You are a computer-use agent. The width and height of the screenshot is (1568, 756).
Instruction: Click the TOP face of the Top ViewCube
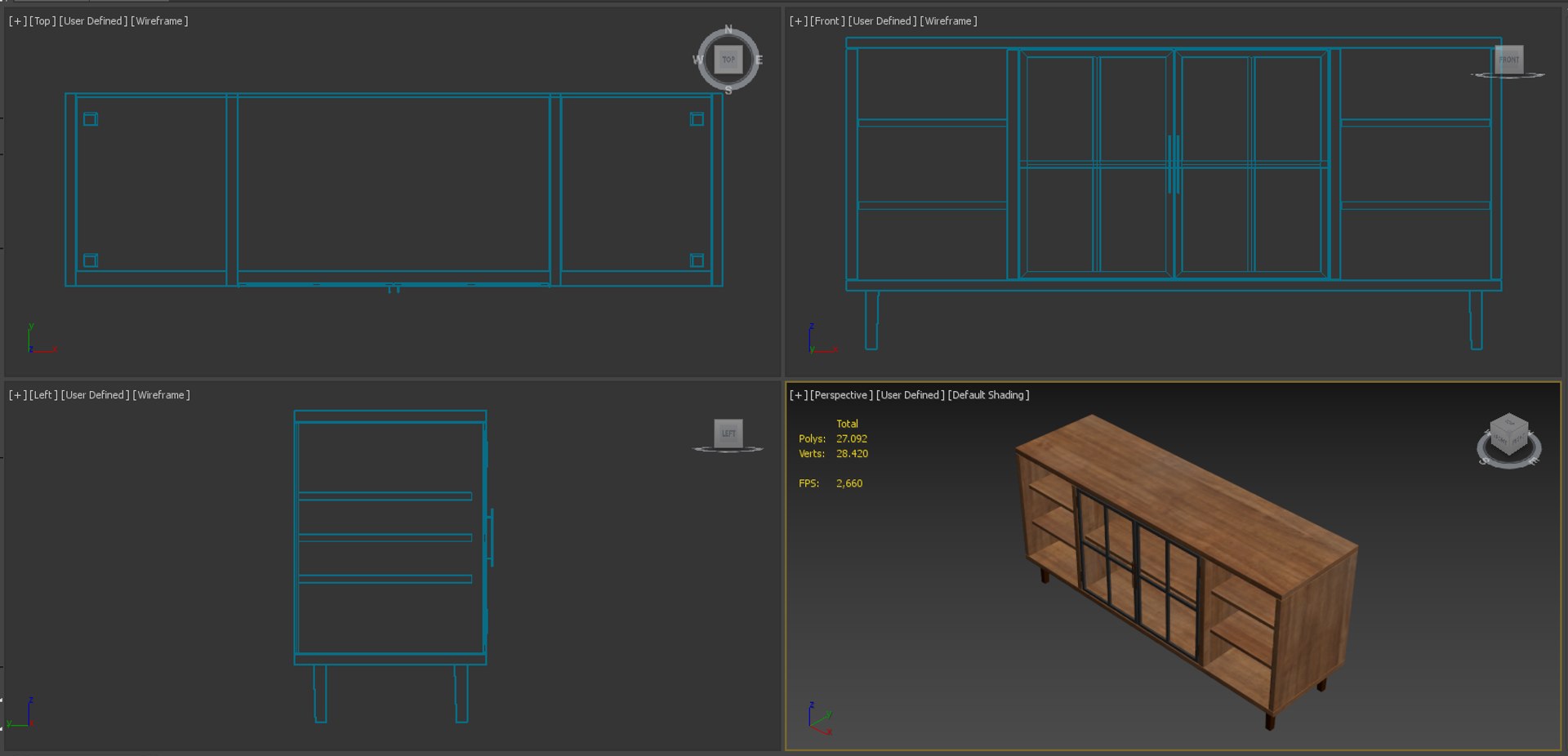pyautogui.click(x=728, y=60)
